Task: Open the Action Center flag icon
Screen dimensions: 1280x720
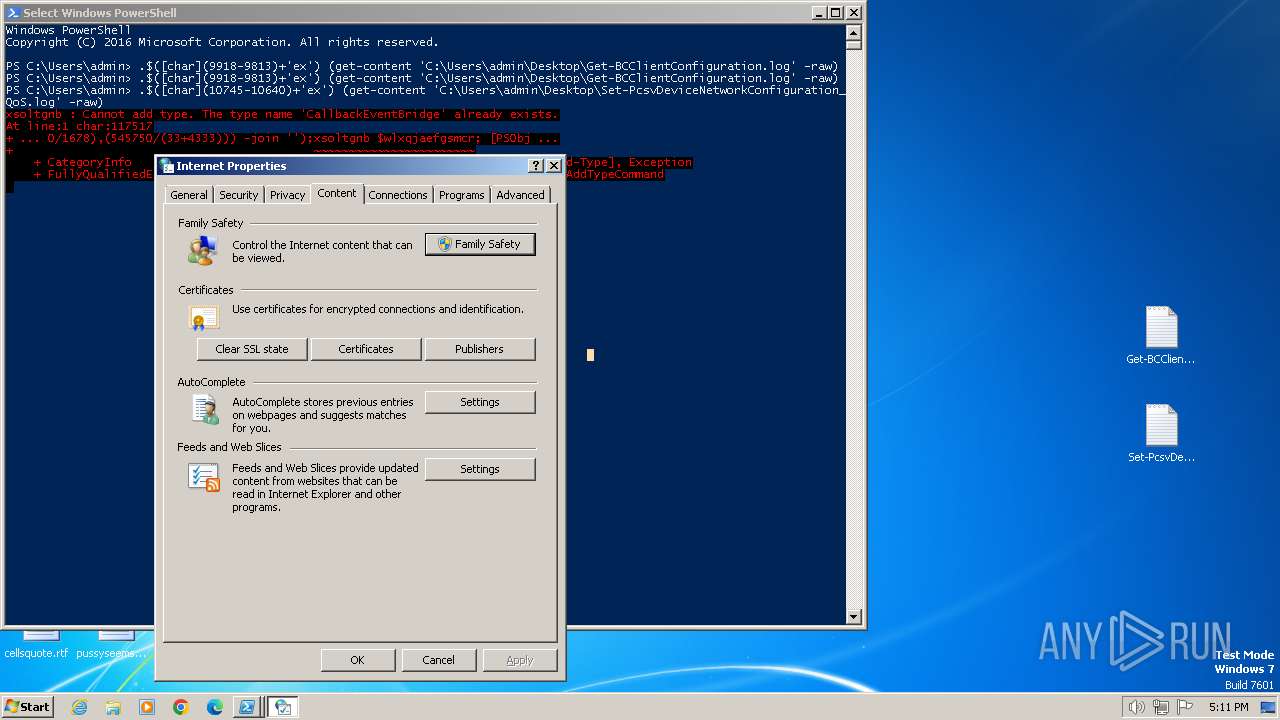Action: [1184, 707]
